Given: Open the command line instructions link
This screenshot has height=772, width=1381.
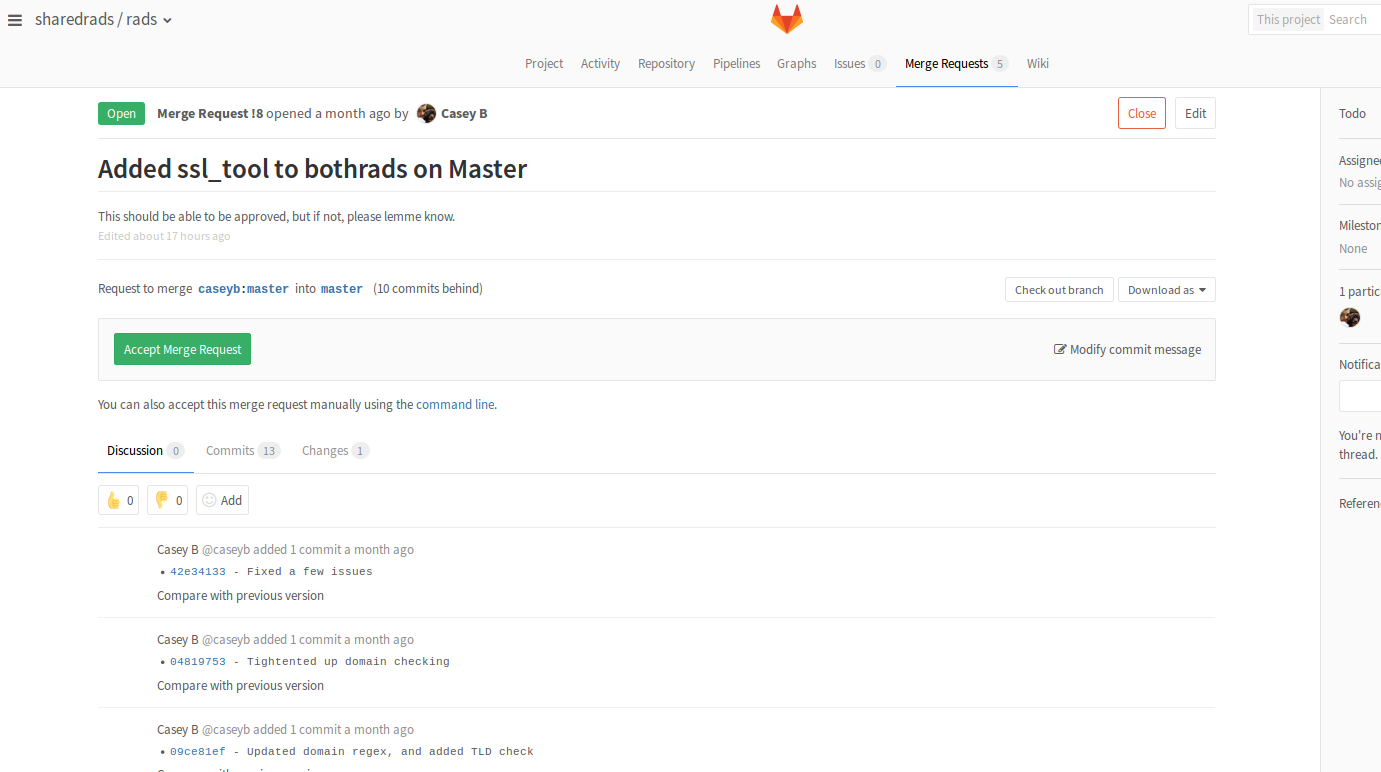Looking at the screenshot, I should pos(455,405).
